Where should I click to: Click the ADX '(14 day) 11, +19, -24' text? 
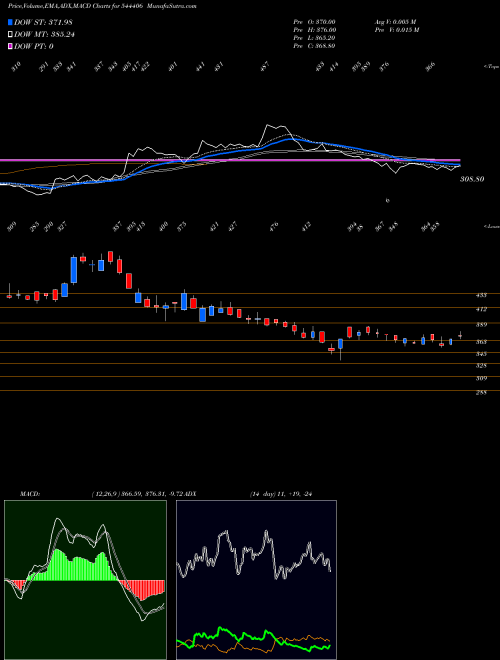pos(283,494)
